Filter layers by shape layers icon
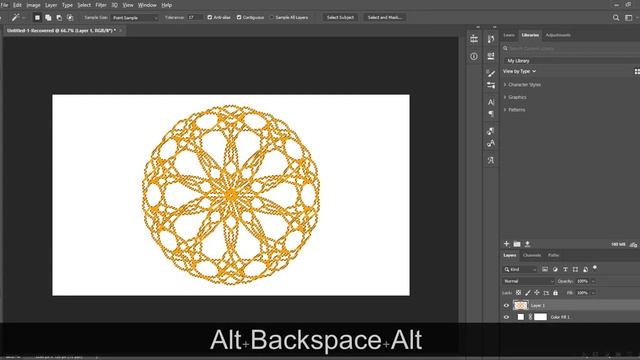640x360 pixels. pyautogui.click(x=576, y=269)
